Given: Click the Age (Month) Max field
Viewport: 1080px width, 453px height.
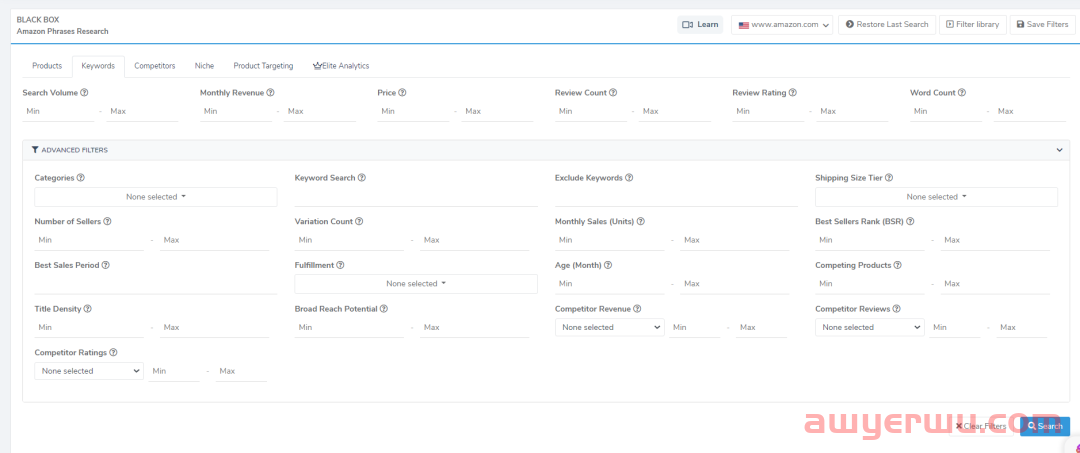Looking at the screenshot, I should 734,284.
